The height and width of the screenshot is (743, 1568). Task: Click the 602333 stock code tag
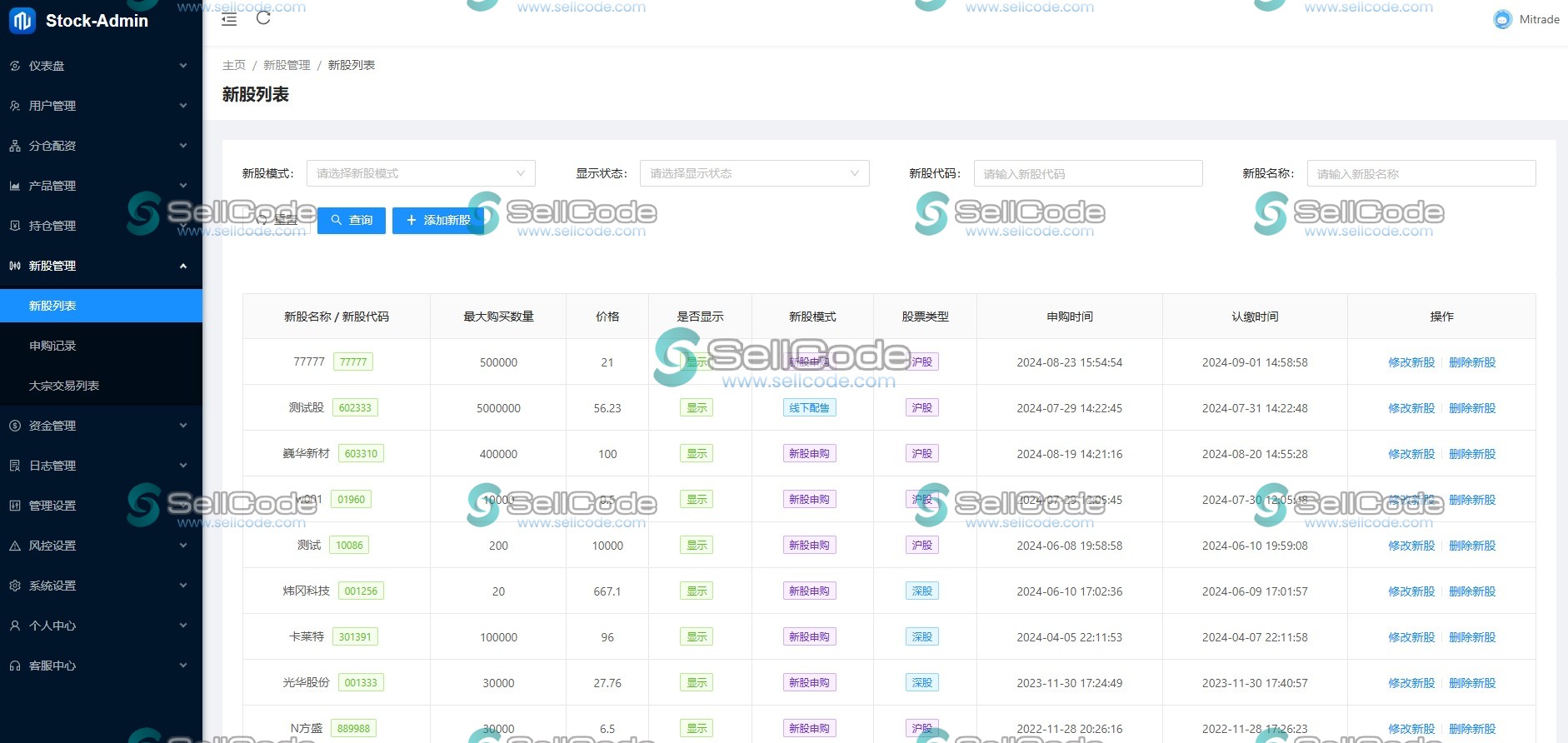(355, 407)
